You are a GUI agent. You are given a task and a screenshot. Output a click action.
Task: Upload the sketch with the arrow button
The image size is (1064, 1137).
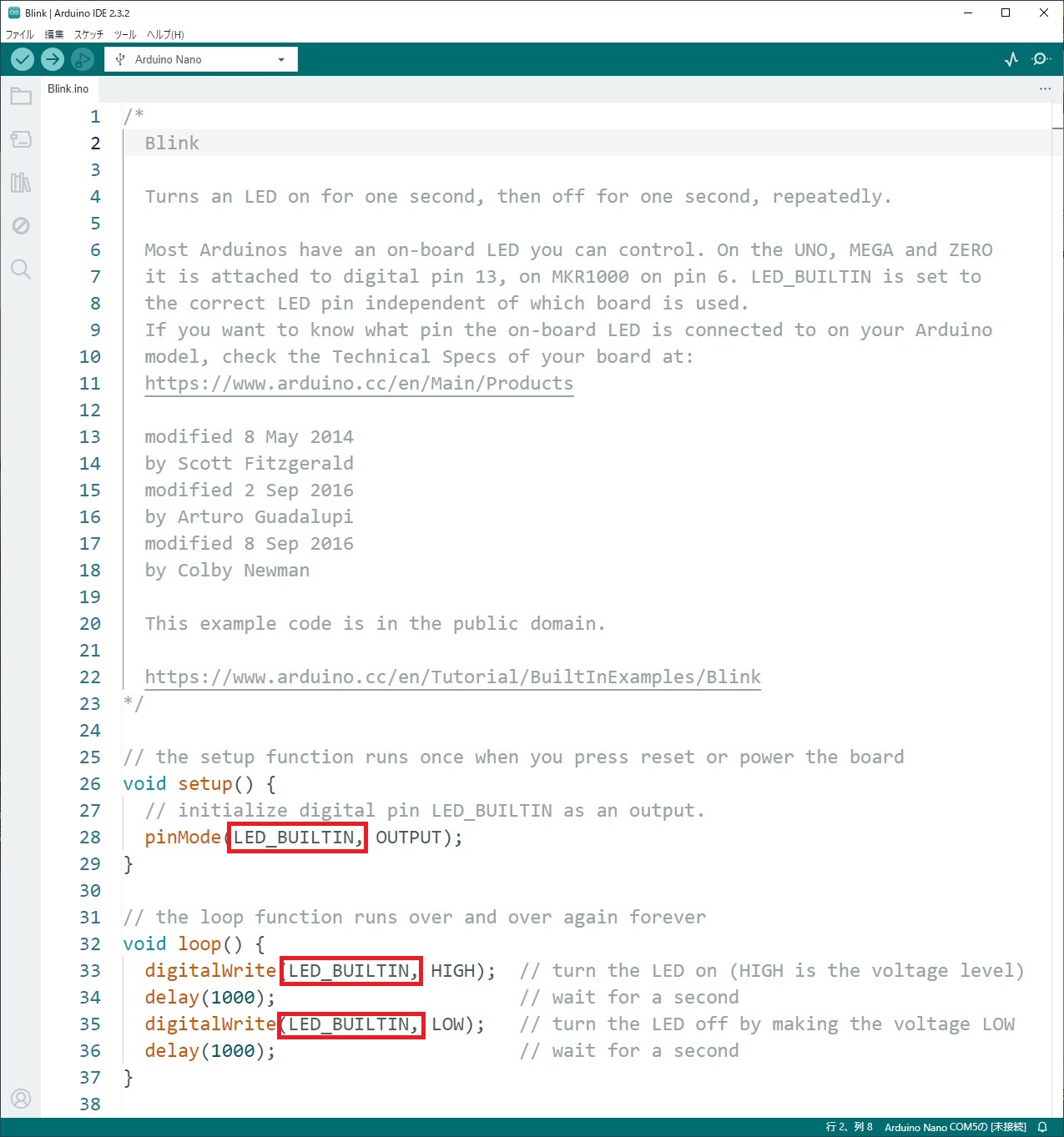[x=53, y=59]
